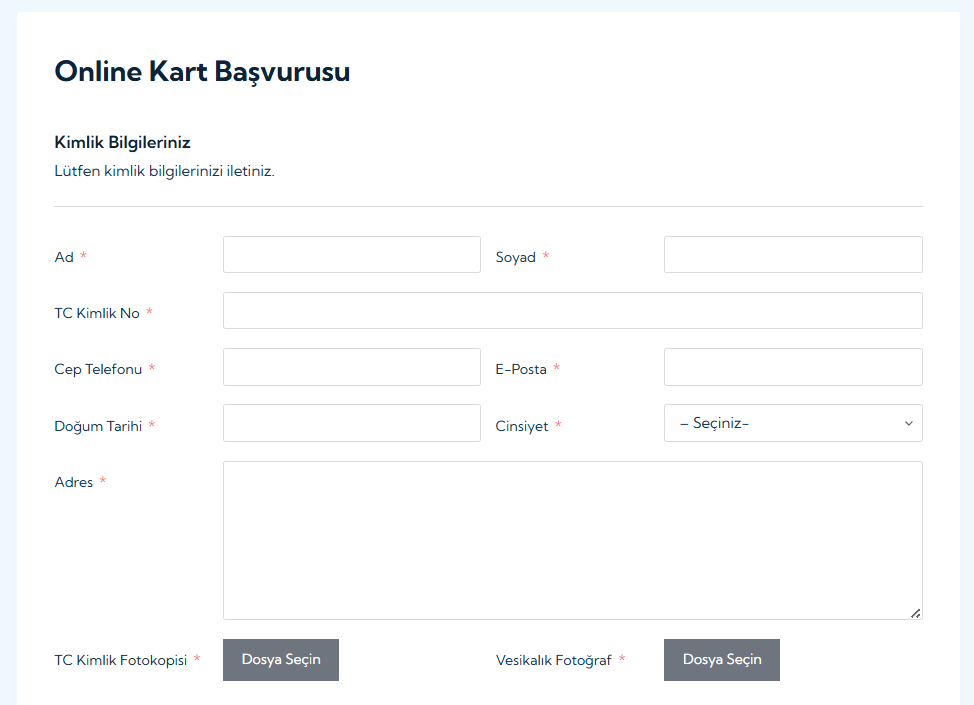Click the Cep Telefonu label text
Screen dimensions: 974x705
(x=98, y=369)
